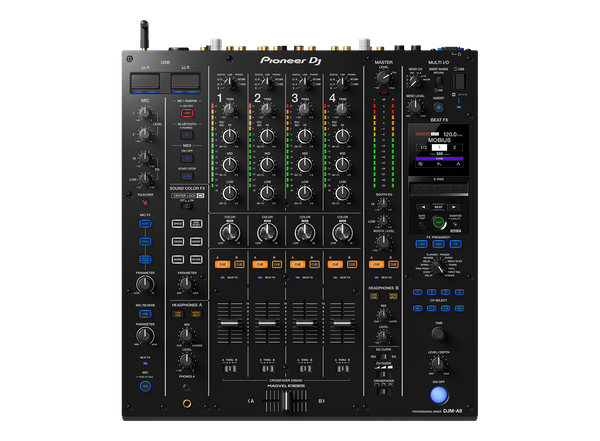Turn channel 1 input selector switch

point(230,82)
